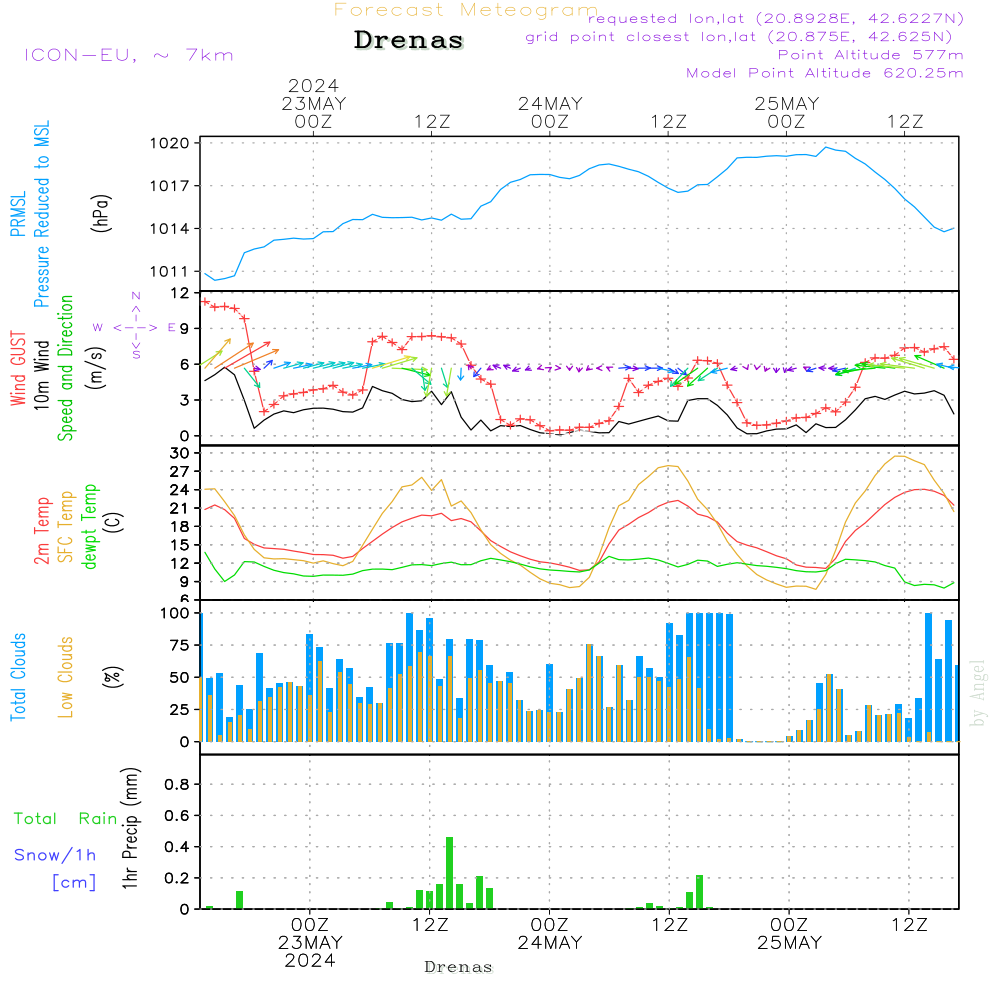Click "2024" on the top time axis
The height and width of the screenshot is (1000, 1000).
313,85
